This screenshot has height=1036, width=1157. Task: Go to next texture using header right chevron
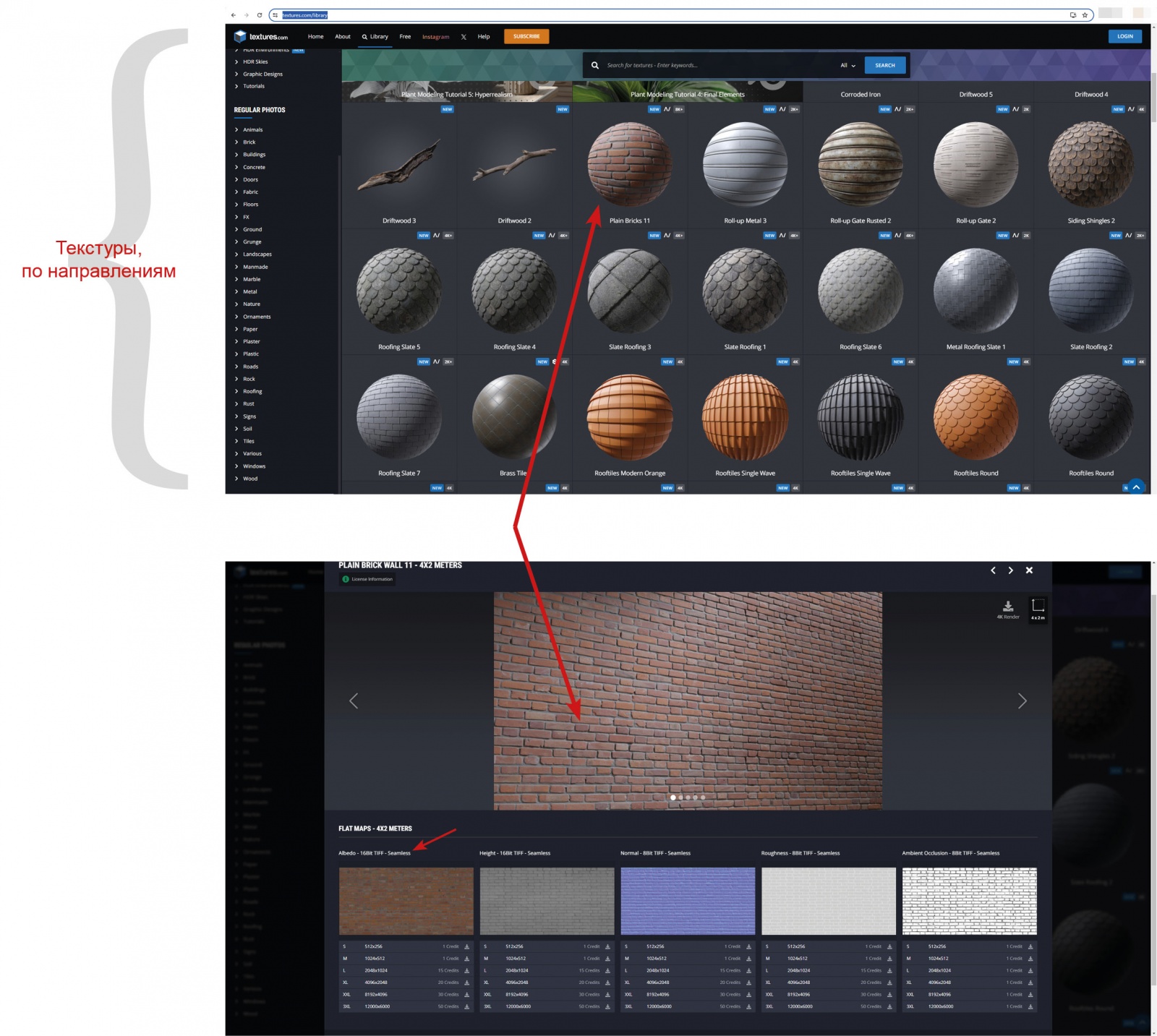pyautogui.click(x=1010, y=570)
